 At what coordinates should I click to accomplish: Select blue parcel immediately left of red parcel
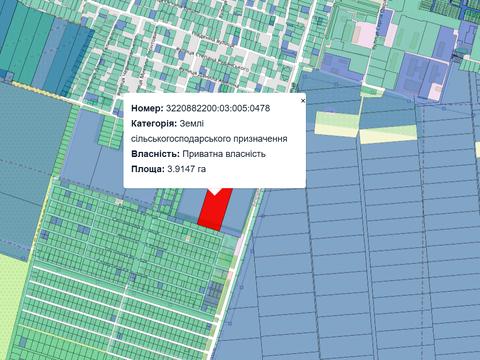point(189,203)
